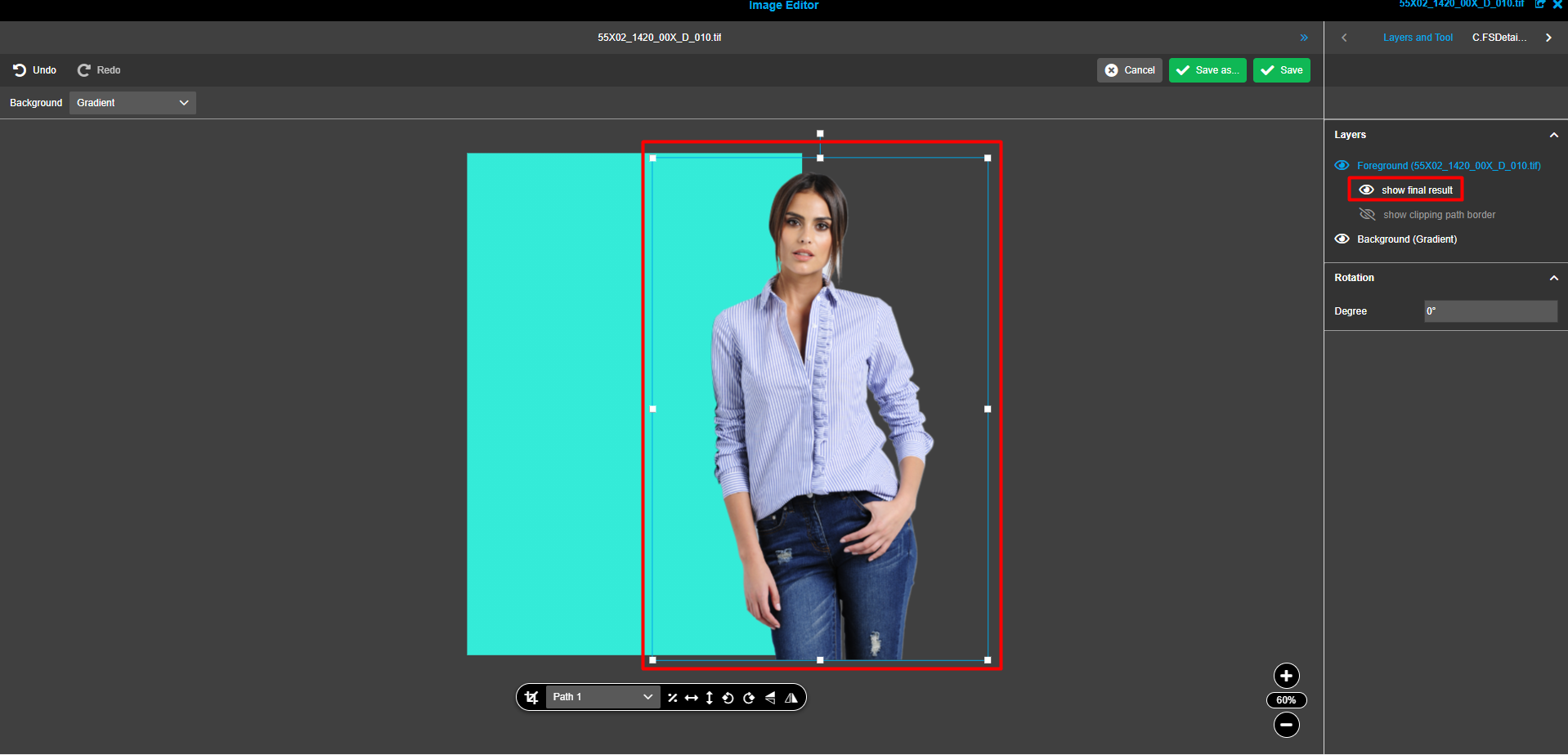The image size is (1568, 755).
Task: Hide the Background (Gradient) layer
Action: click(1342, 239)
